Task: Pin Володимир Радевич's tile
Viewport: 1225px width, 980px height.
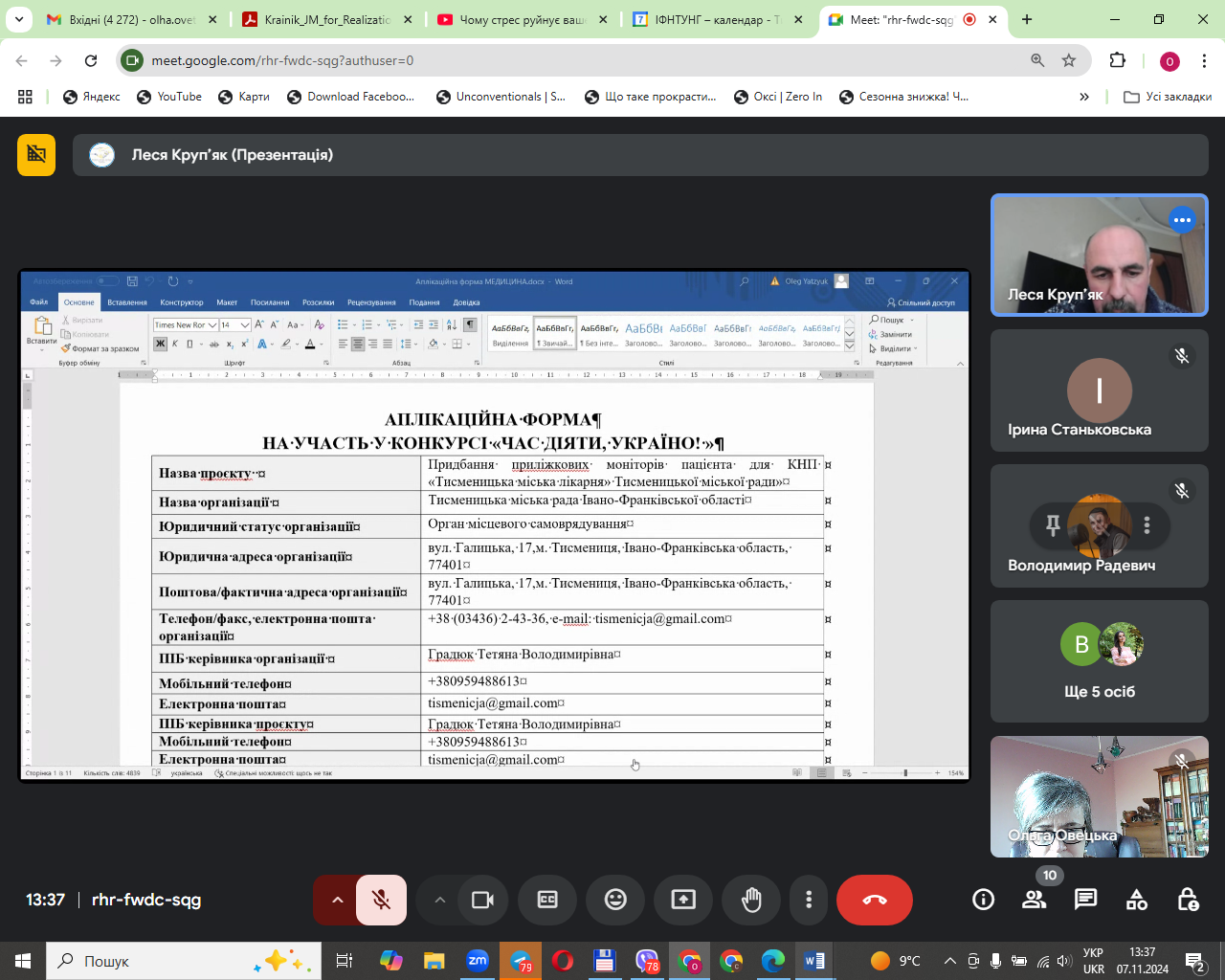Action: (1053, 525)
